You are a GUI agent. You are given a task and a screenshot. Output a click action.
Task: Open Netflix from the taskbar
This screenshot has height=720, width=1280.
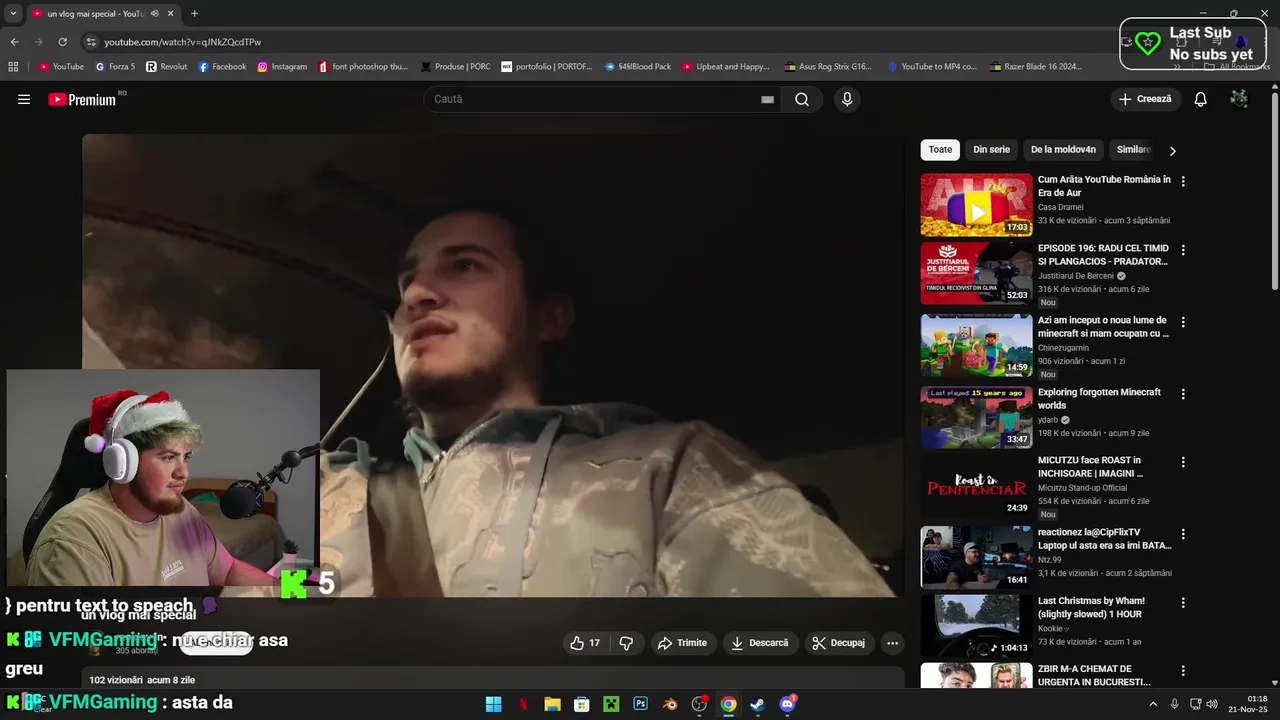pyautogui.click(x=523, y=704)
